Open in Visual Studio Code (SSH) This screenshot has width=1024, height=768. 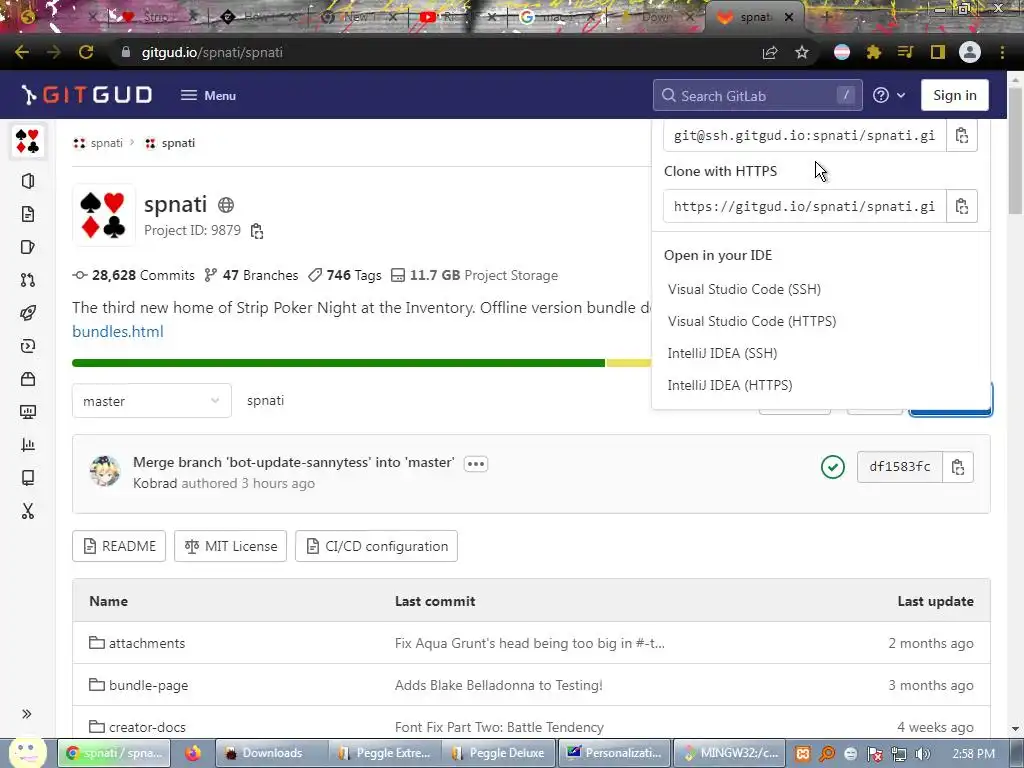744,289
